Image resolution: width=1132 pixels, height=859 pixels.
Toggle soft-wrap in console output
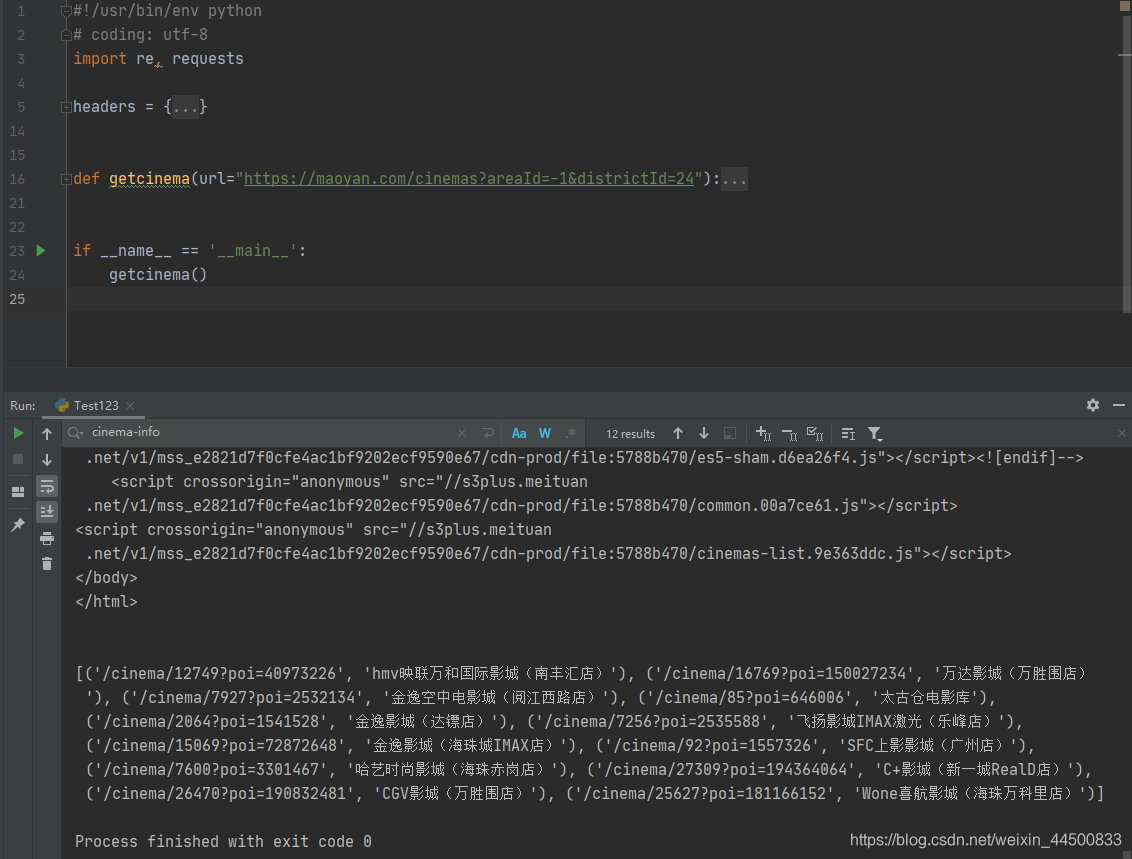click(x=47, y=486)
